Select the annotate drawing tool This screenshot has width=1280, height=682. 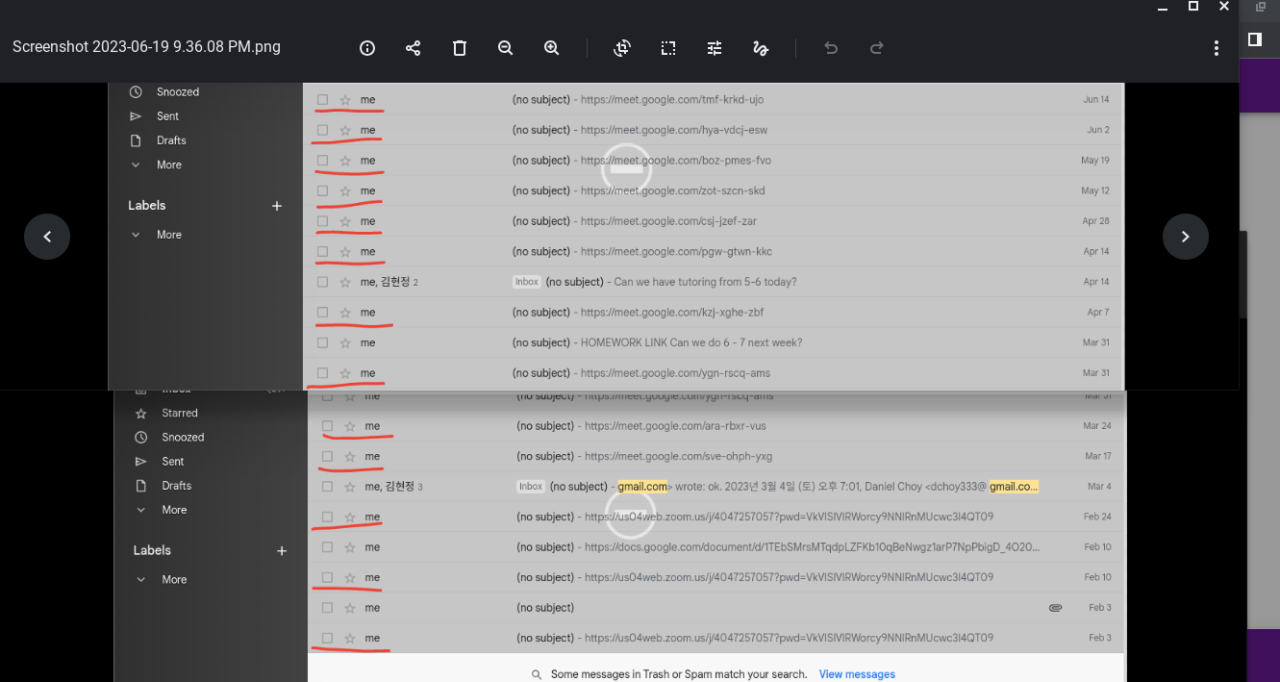760,48
